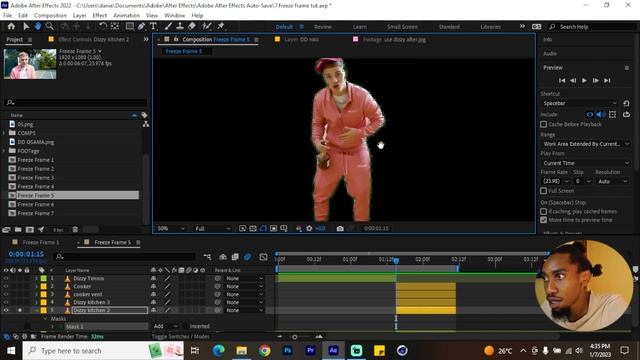Toggle Cache Before Playback checkbox
Screen dimensions: 640x360
543,124
